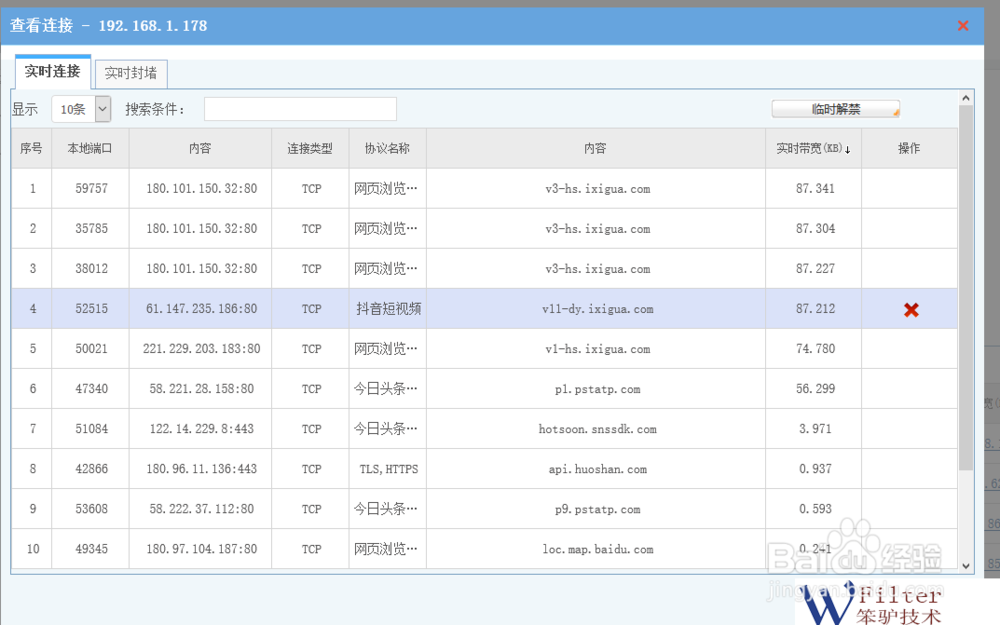Click the scrollbar down arrow
The height and width of the screenshot is (625, 1000).
coord(966,566)
